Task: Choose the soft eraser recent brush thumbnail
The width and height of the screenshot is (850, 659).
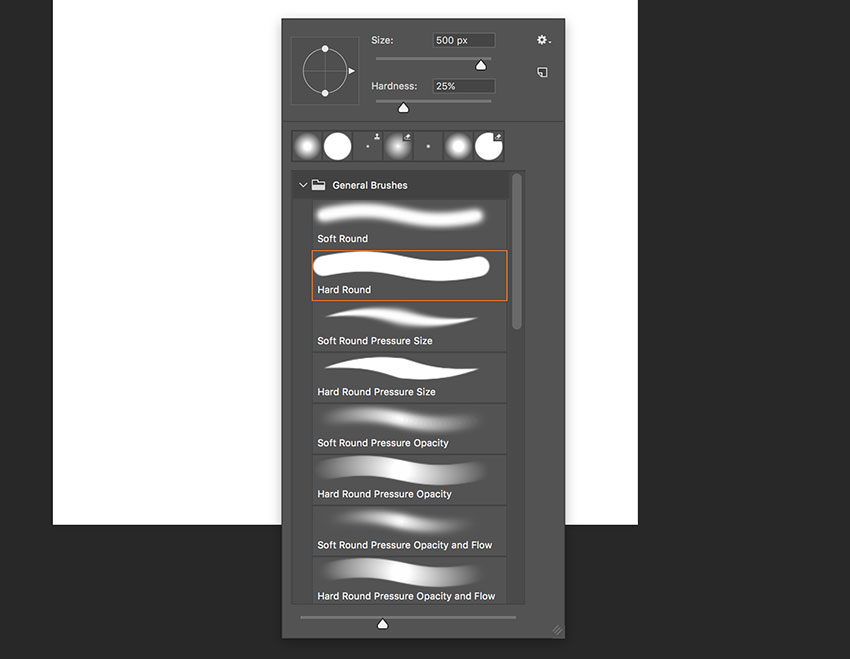Action: point(398,146)
